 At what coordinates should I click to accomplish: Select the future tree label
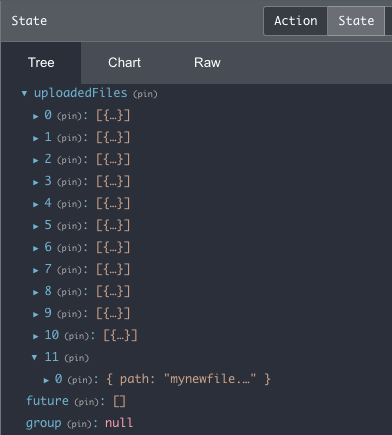pyautogui.click(x=47, y=401)
